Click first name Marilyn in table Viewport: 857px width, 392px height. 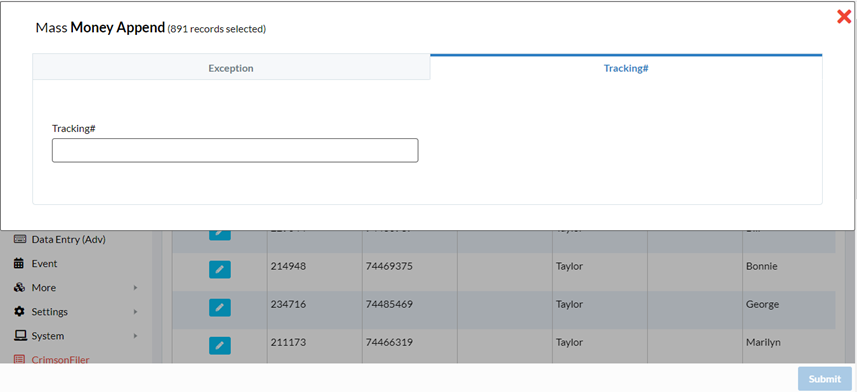[x=763, y=342]
